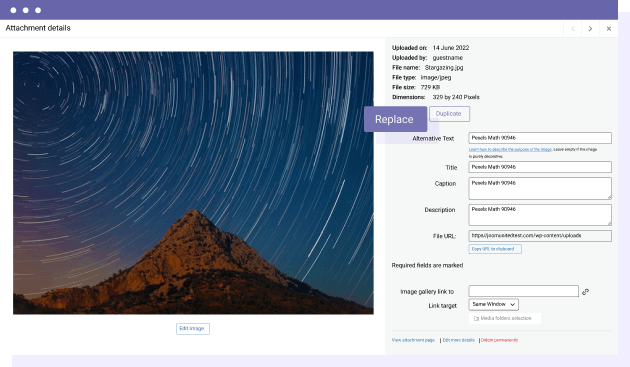
Task: Focus the Image gallery link to field
Action: [524, 291]
